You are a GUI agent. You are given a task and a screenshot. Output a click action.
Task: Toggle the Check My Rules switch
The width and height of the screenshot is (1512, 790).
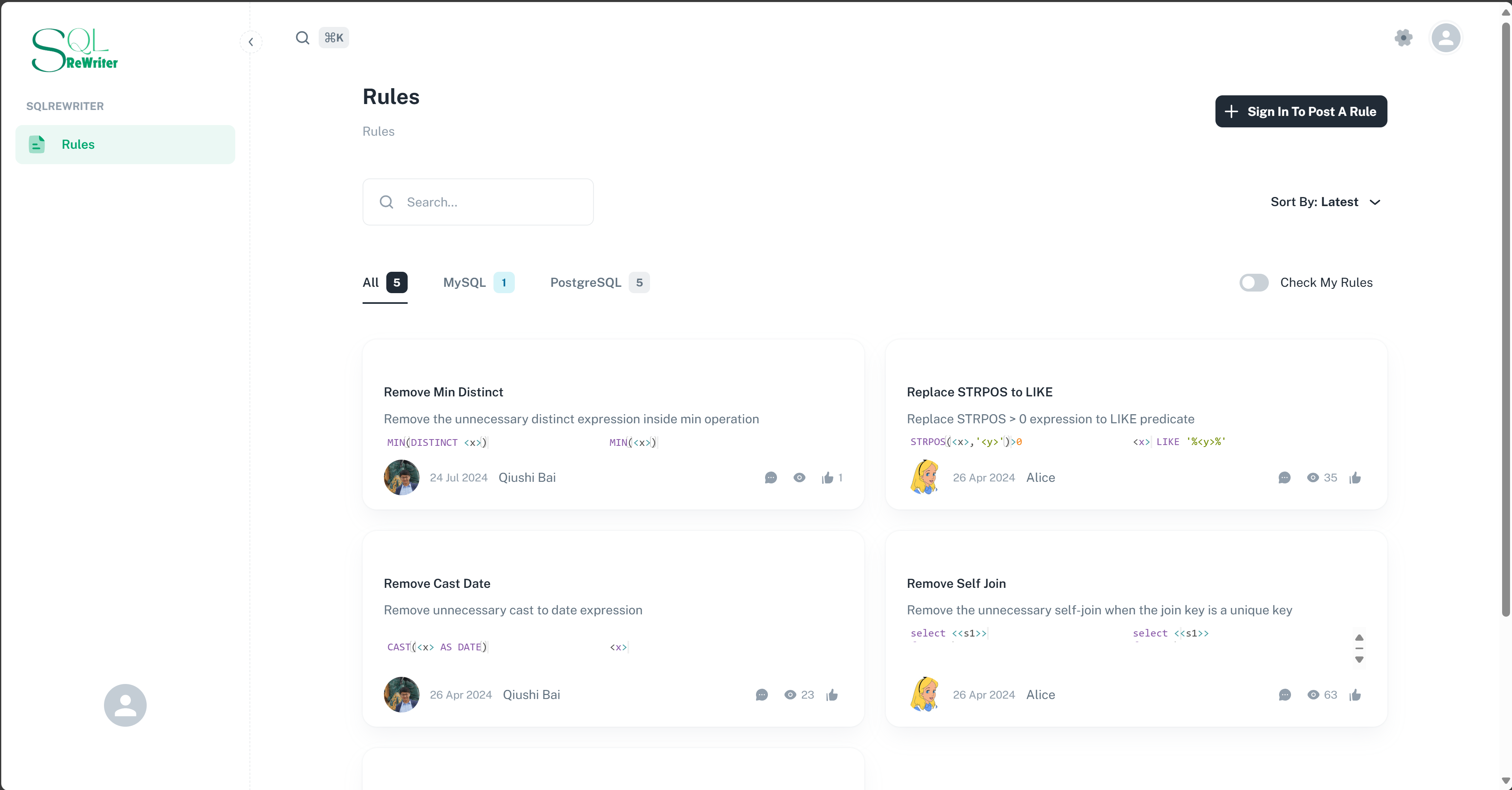(1254, 282)
